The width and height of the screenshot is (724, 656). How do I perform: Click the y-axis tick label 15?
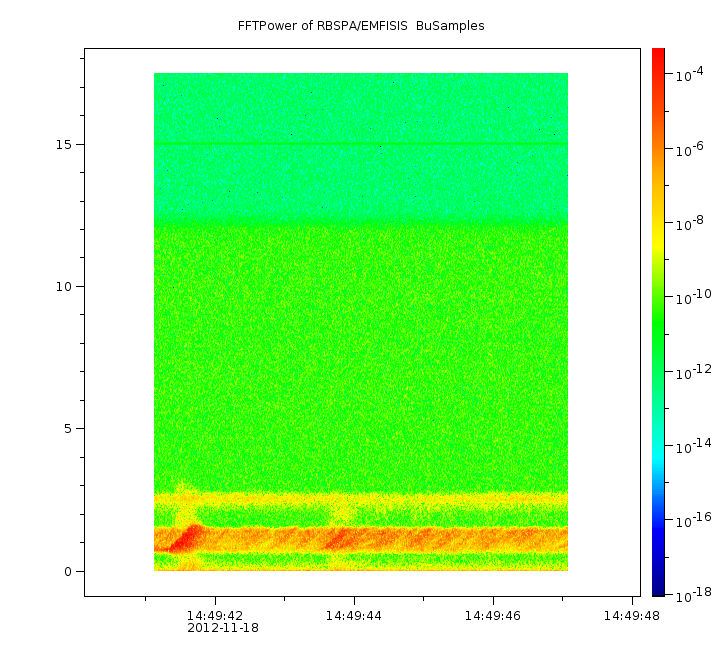coord(64,144)
